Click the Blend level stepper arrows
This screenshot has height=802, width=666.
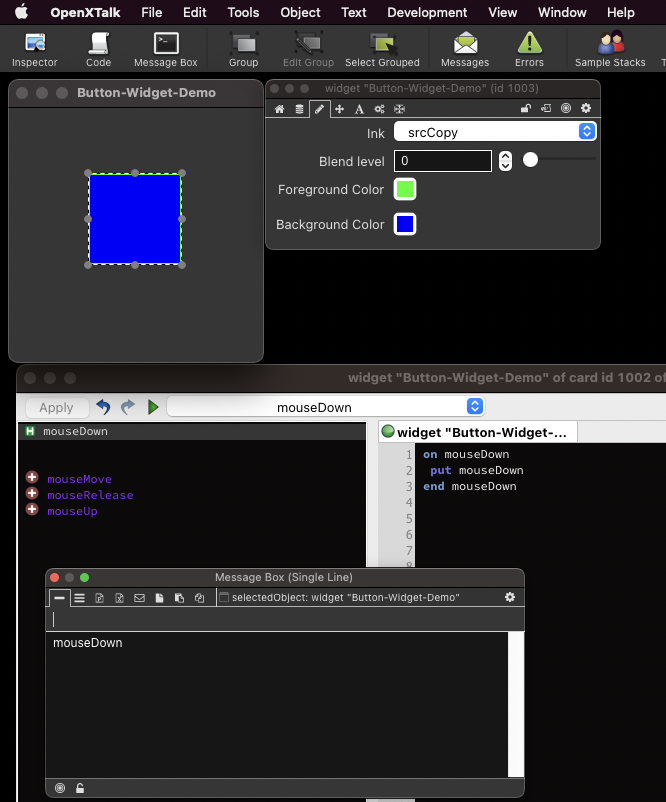505,161
